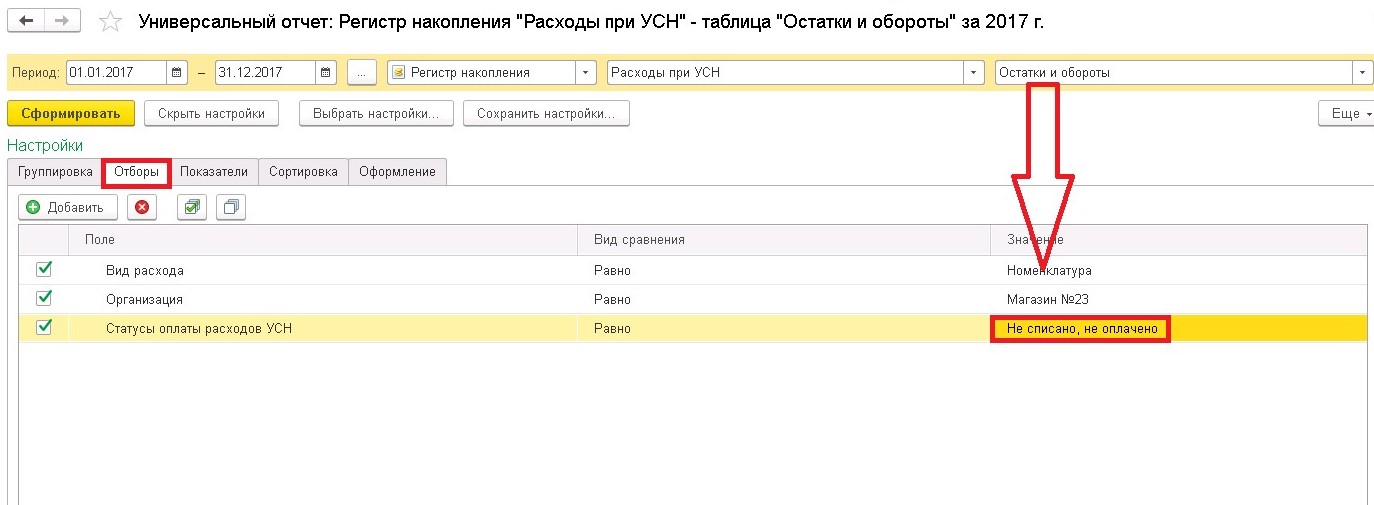1374x505 pixels.
Task: Go forward with the right arrow button
Action: click(63, 20)
